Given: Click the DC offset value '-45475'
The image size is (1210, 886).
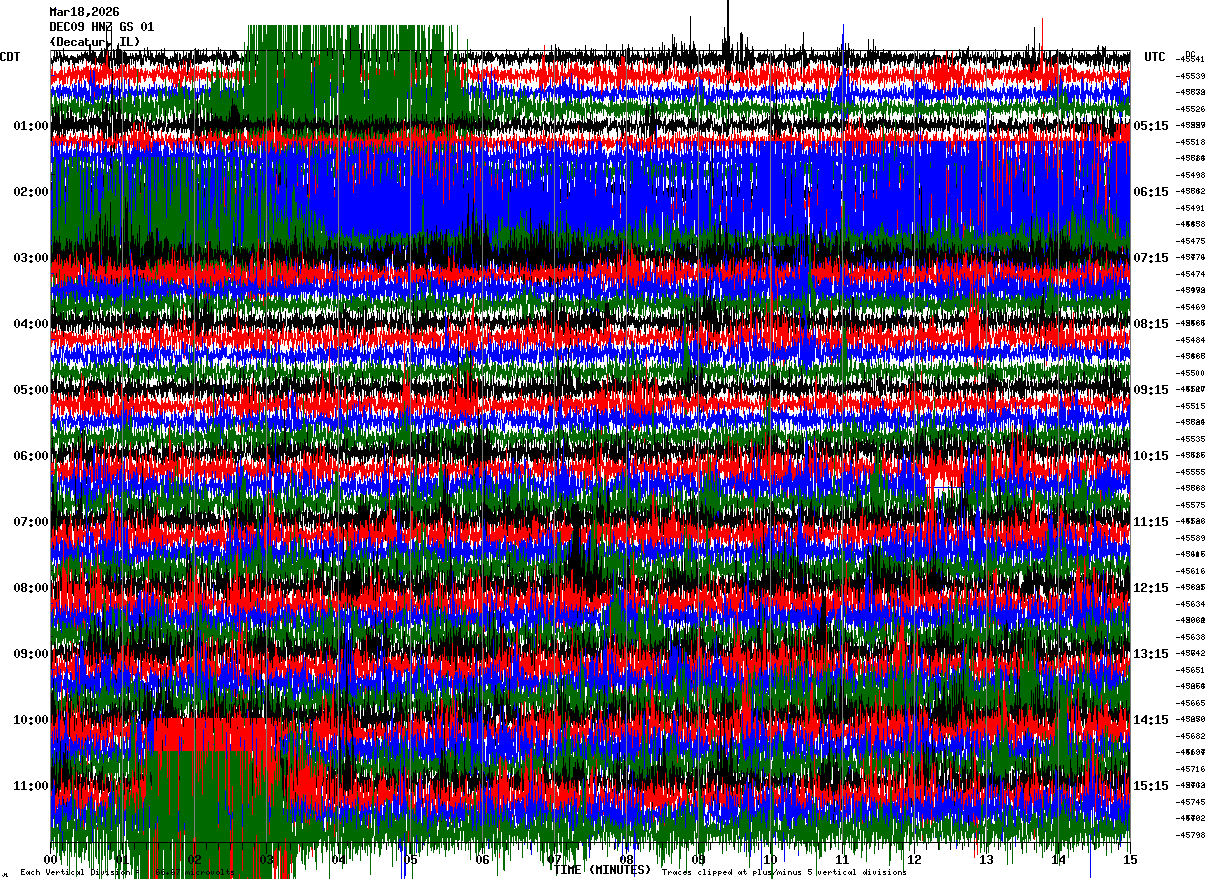Looking at the screenshot, I should click(x=1191, y=241).
